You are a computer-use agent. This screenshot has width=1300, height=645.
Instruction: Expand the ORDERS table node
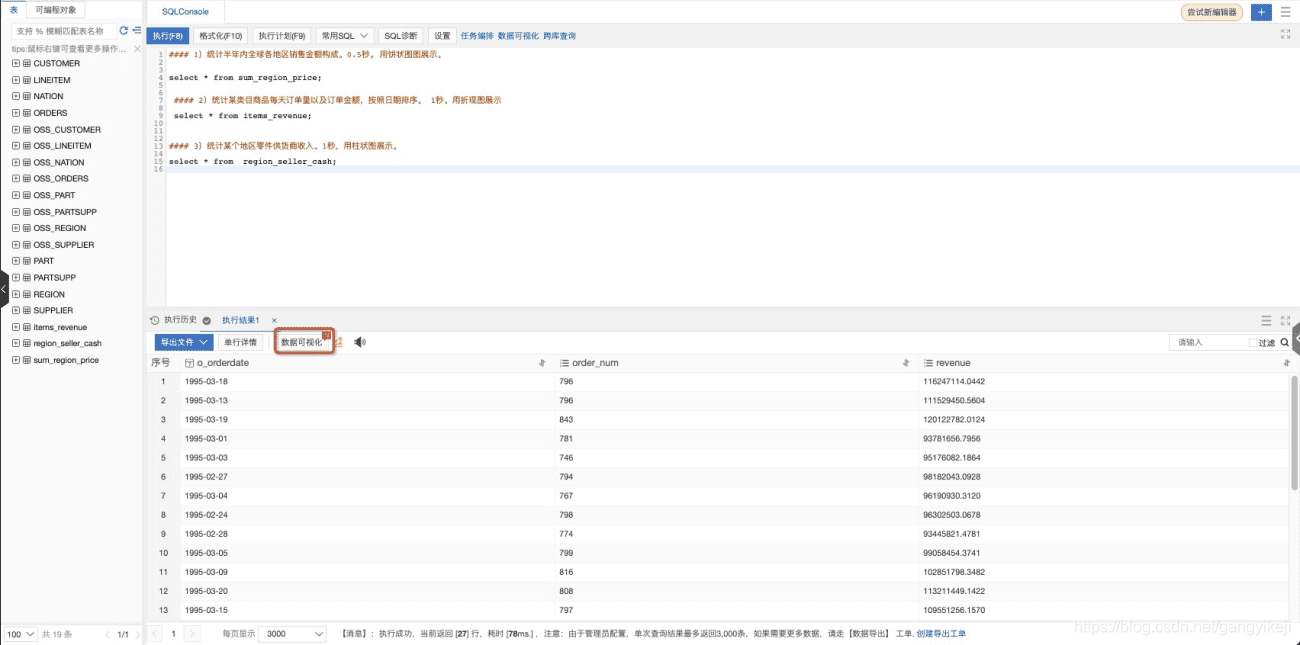pos(16,113)
